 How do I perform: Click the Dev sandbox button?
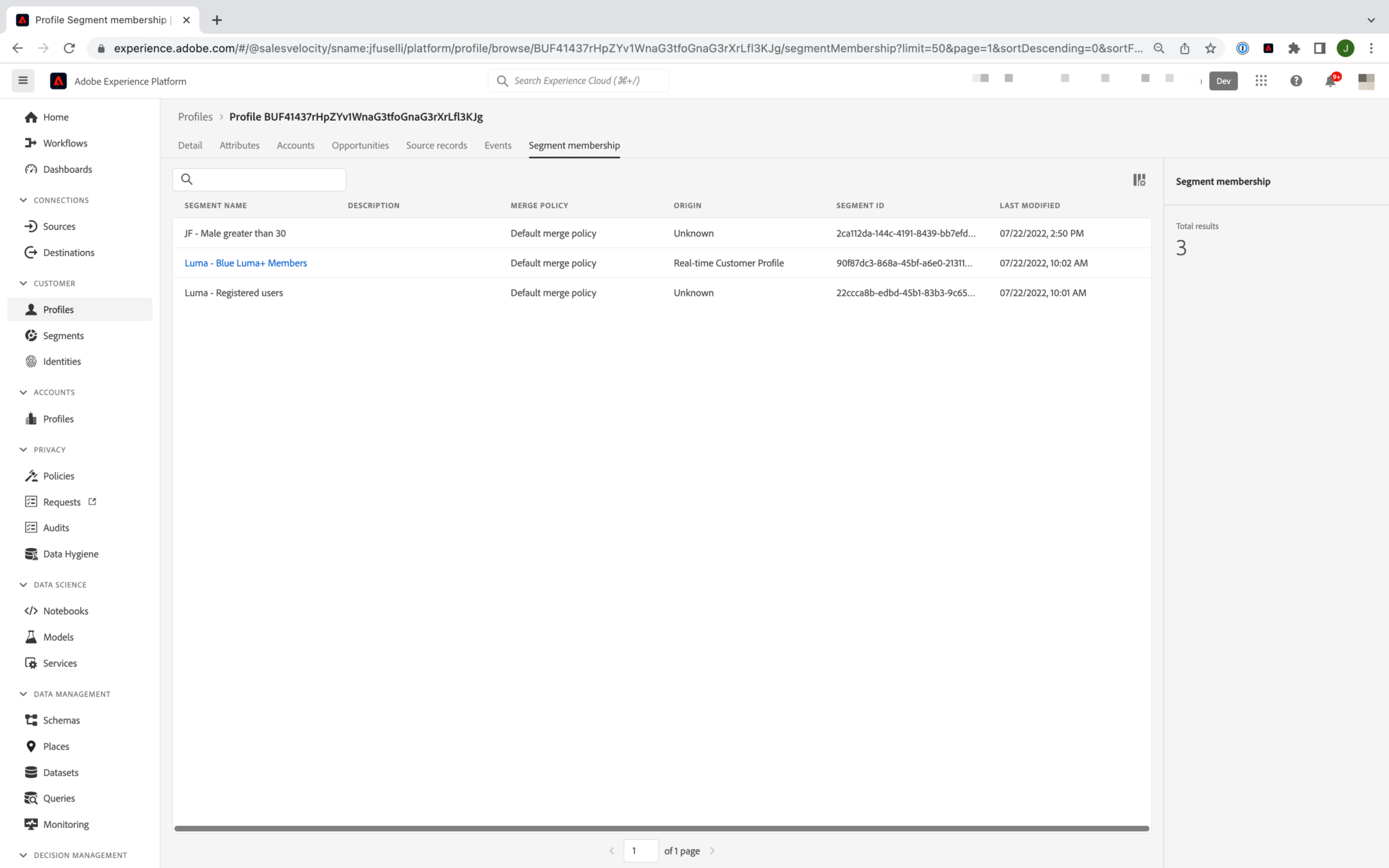pyautogui.click(x=1223, y=81)
